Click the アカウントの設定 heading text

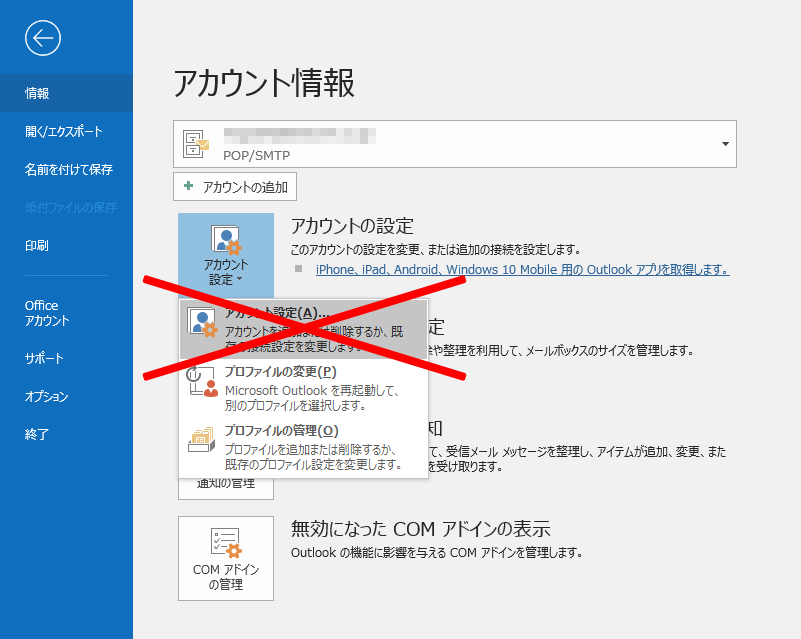point(352,226)
